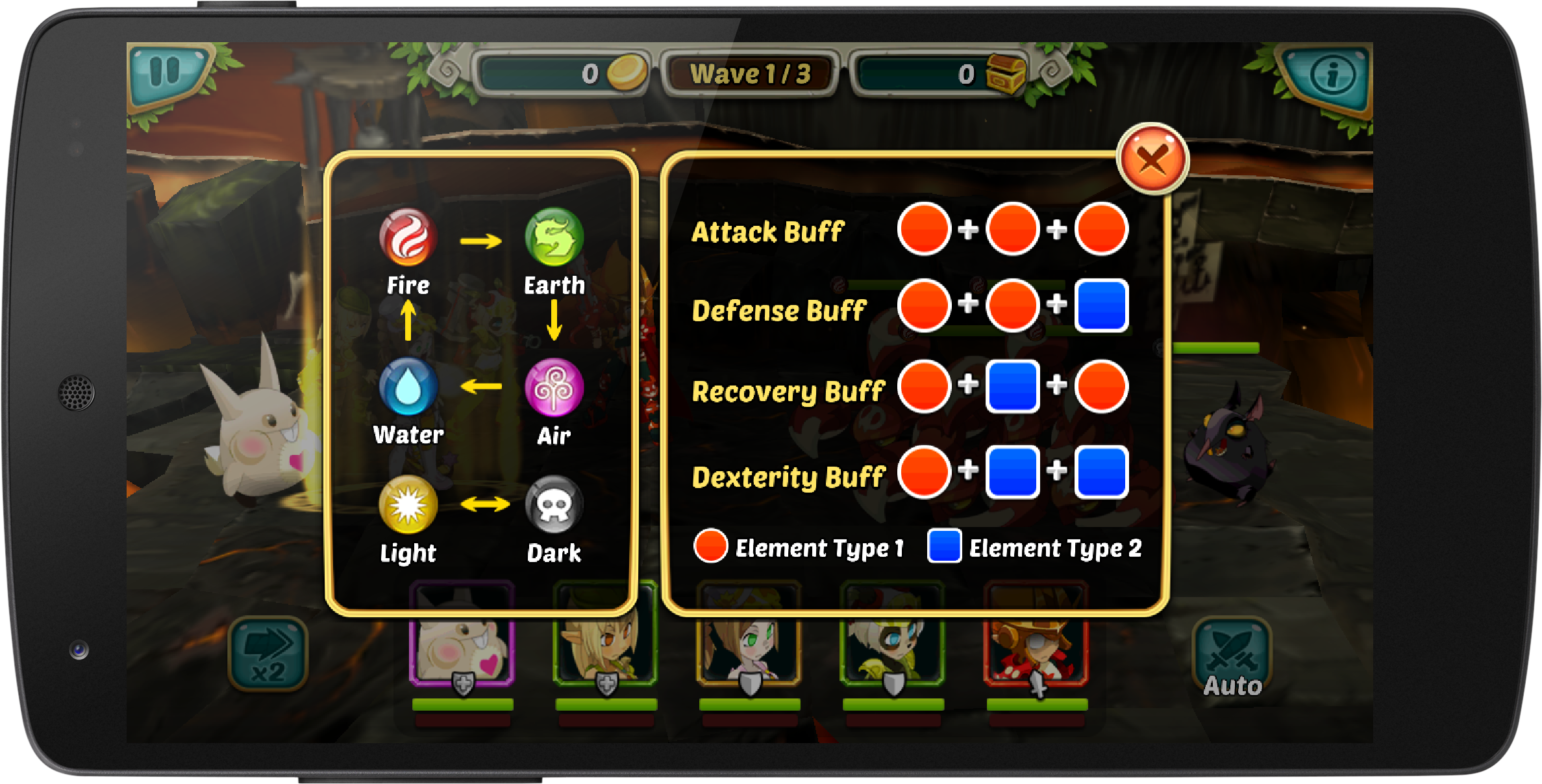This screenshot has width=1542, height=784.
Task: Click the Attack Buff label
Action: click(767, 232)
